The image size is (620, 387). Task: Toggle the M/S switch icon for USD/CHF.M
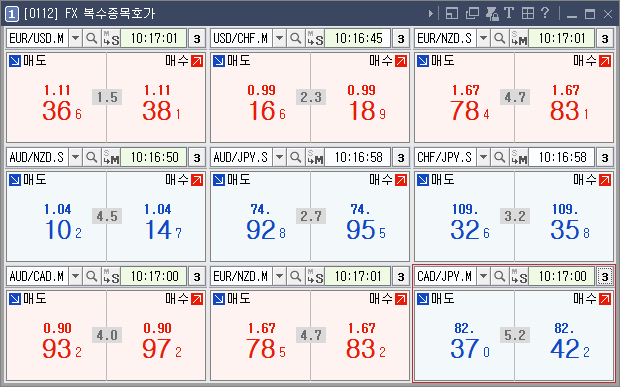coord(315,38)
